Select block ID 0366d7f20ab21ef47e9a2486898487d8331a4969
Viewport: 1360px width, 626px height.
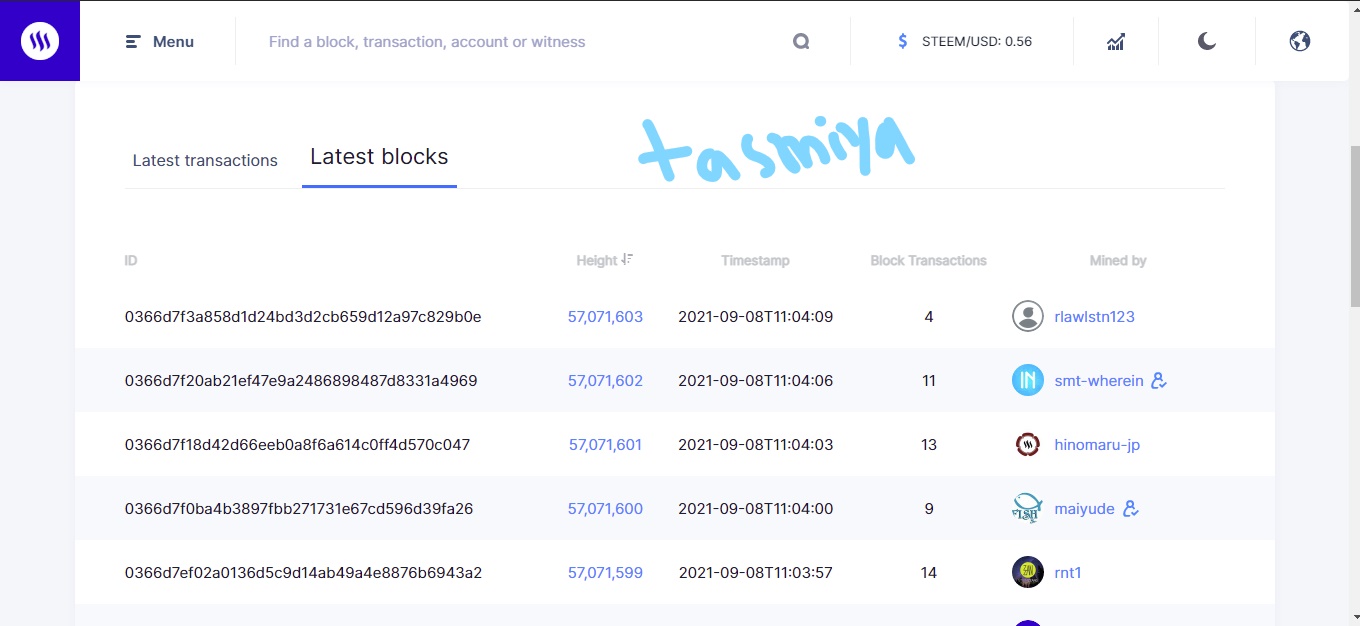coord(301,381)
